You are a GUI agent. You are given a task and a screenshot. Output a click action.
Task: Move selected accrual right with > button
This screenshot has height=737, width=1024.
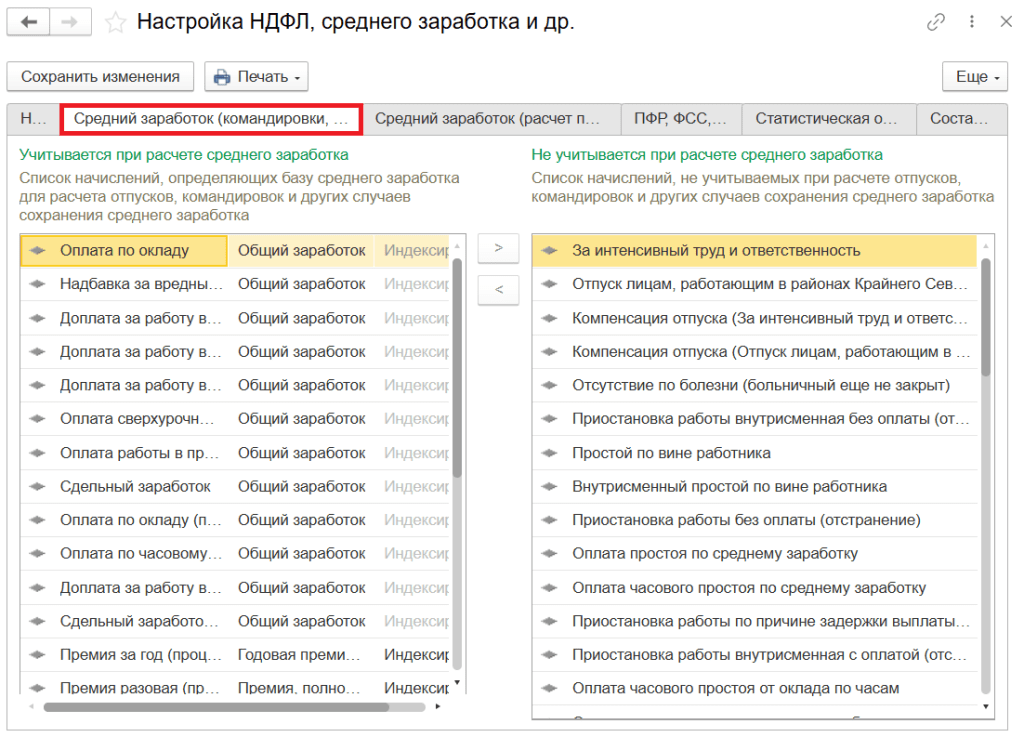tap(499, 248)
